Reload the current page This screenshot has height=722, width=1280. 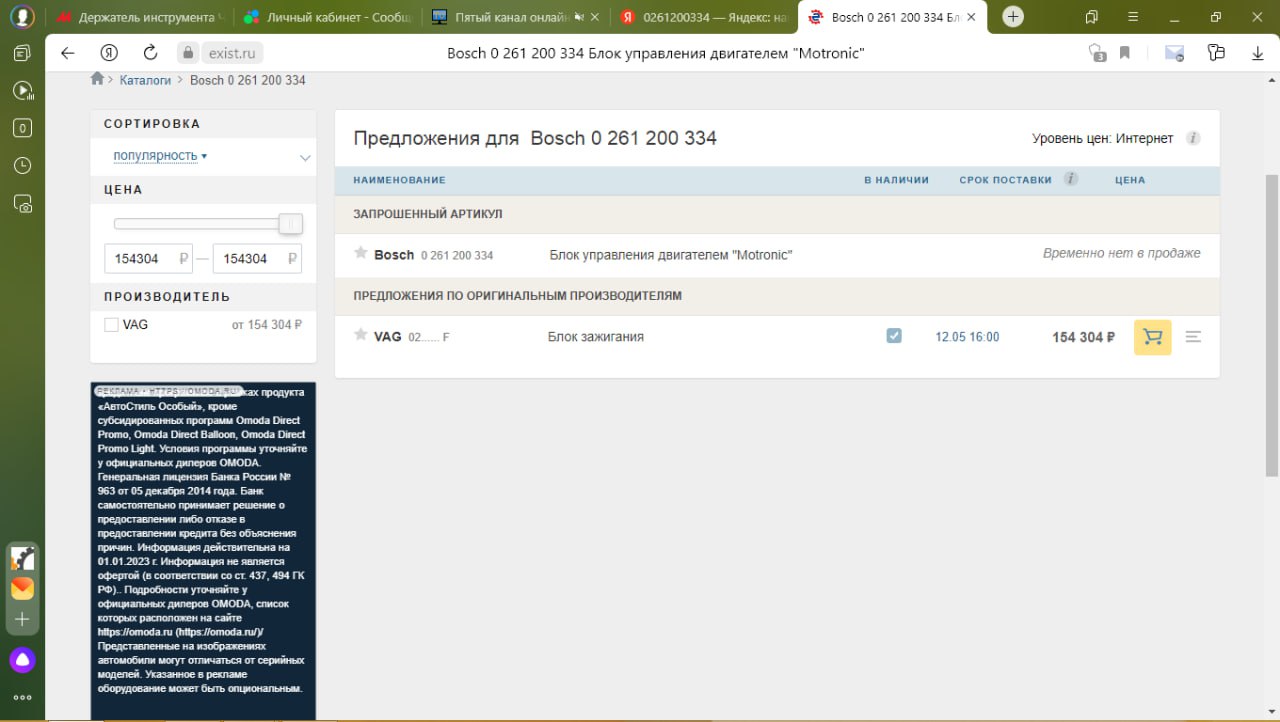150,53
